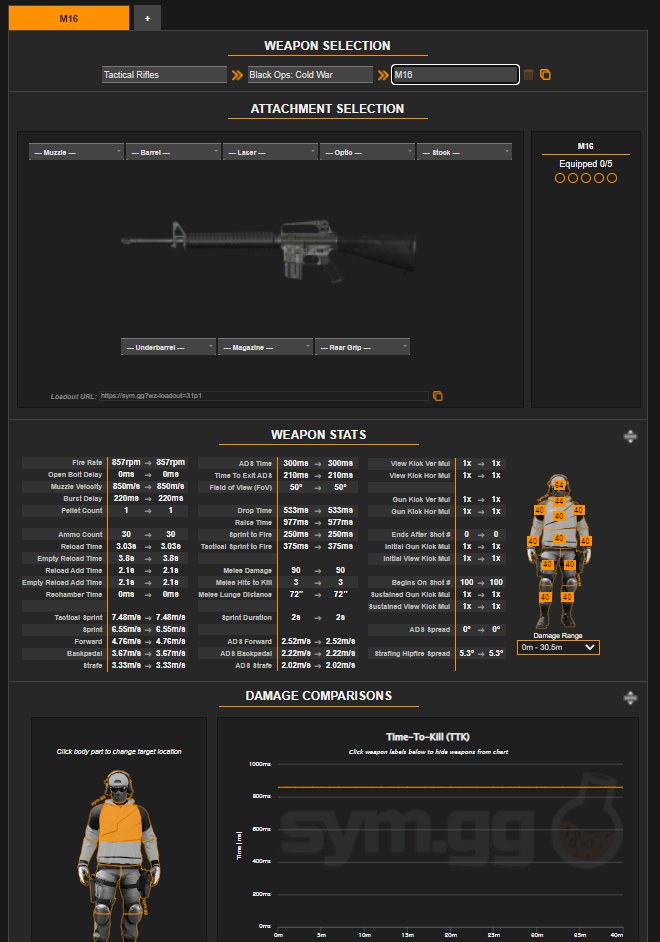Open the Stock attachment dropdown
The height and width of the screenshot is (942, 660).
464,152
